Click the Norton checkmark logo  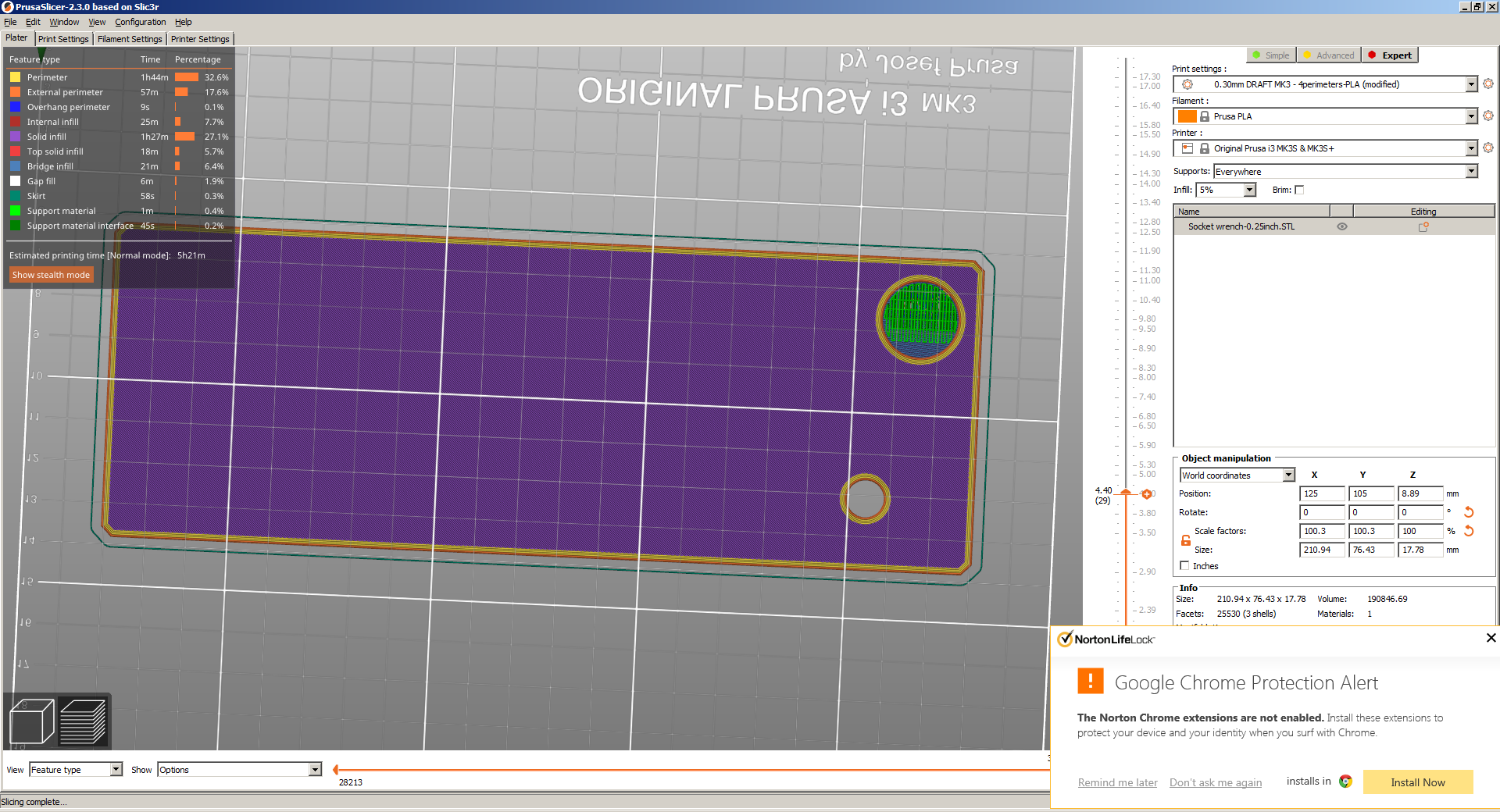coord(1065,639)
